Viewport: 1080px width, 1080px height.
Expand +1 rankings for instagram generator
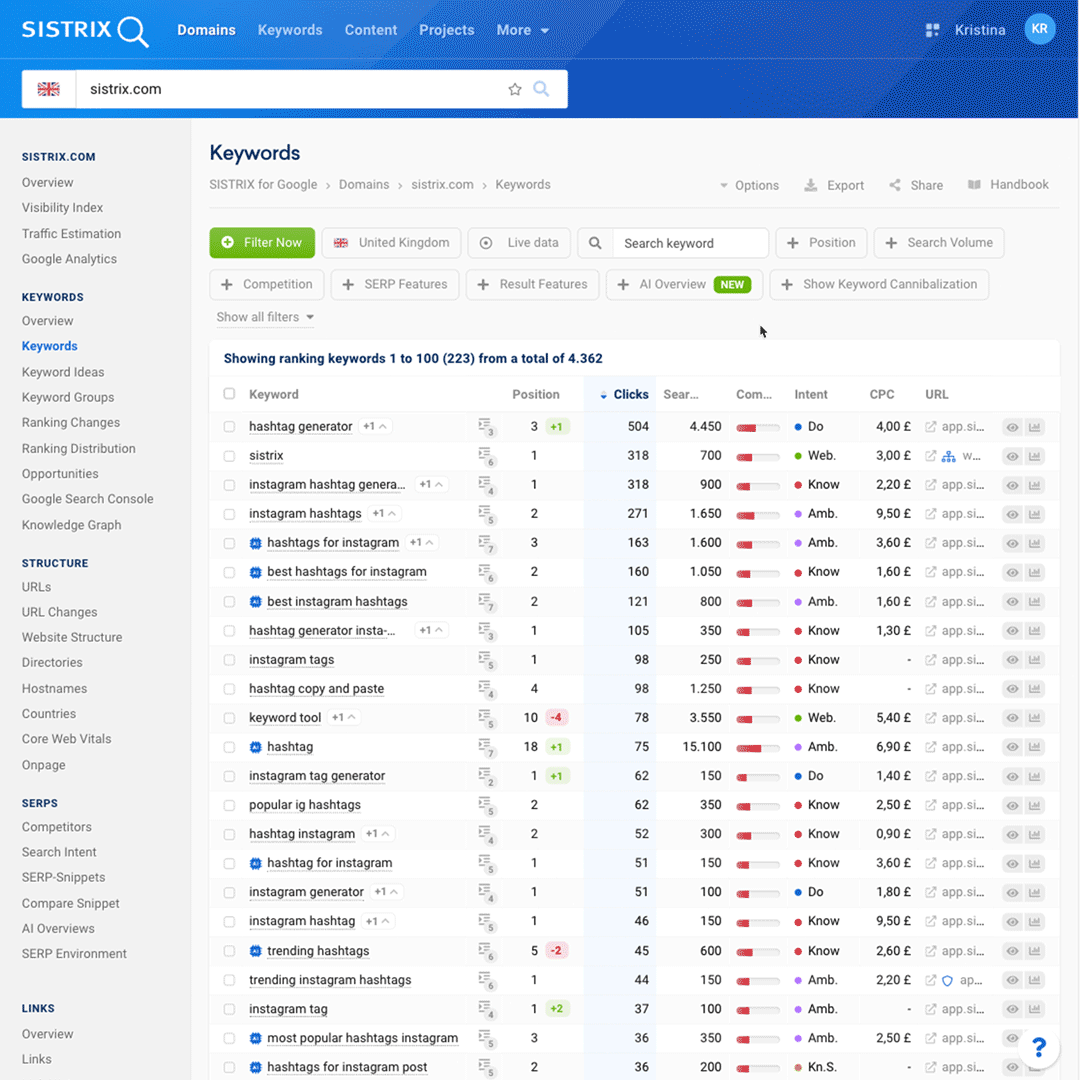tap(386, 891)
